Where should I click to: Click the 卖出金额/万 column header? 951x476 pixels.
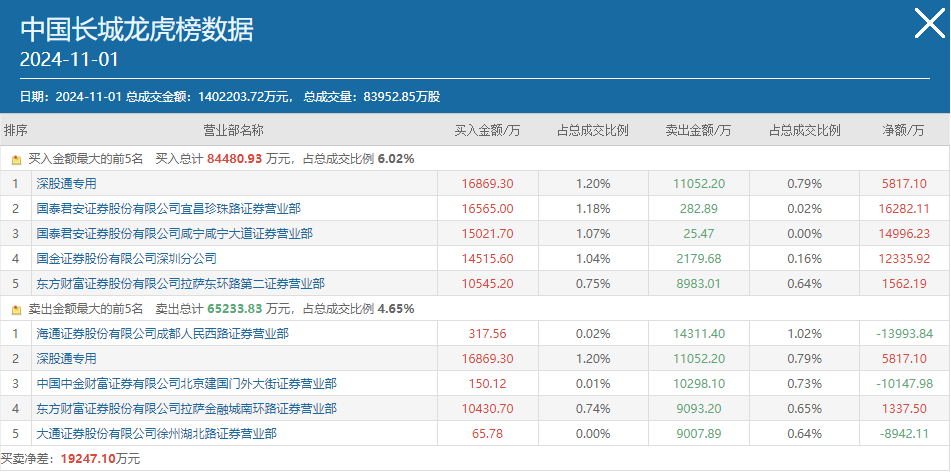[698, 130]
